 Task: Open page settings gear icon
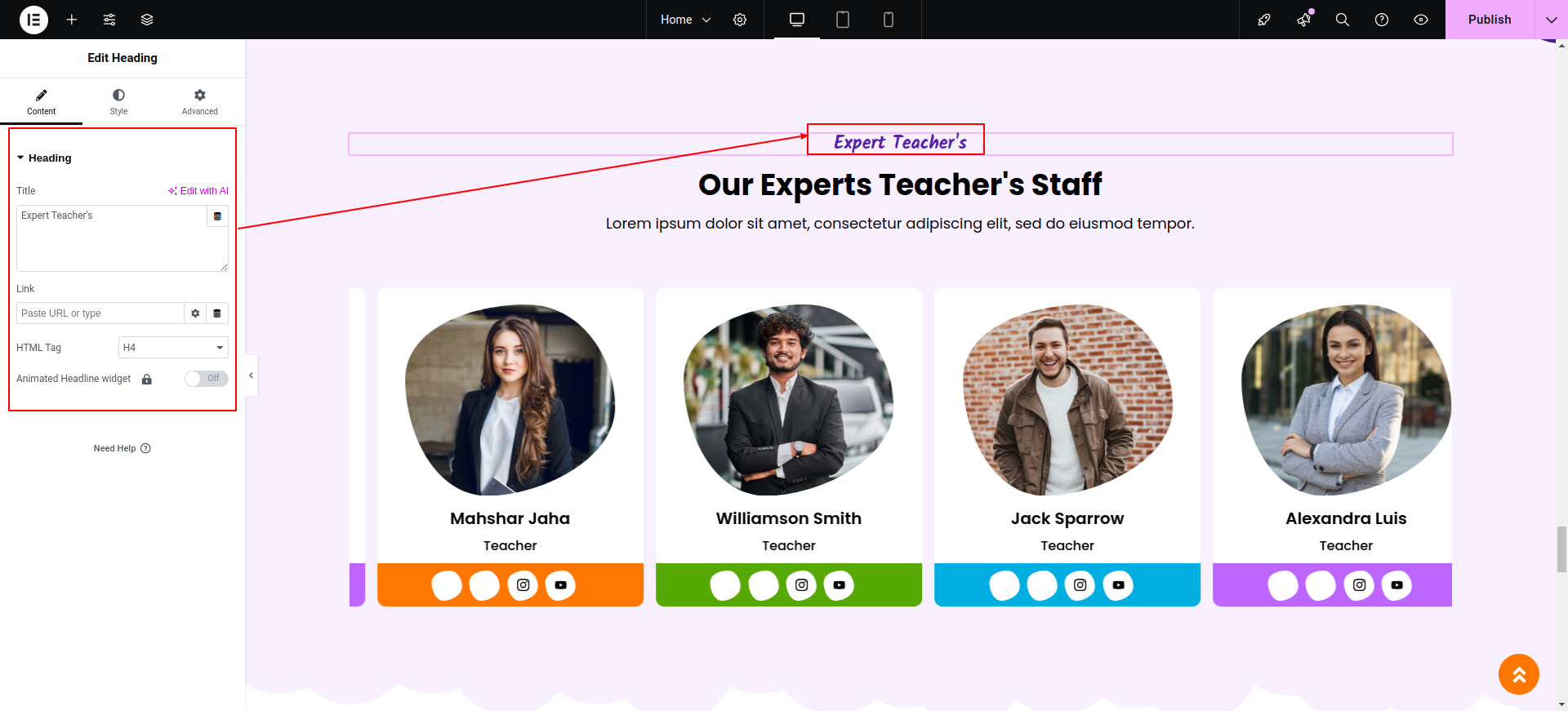click(740, 20)
